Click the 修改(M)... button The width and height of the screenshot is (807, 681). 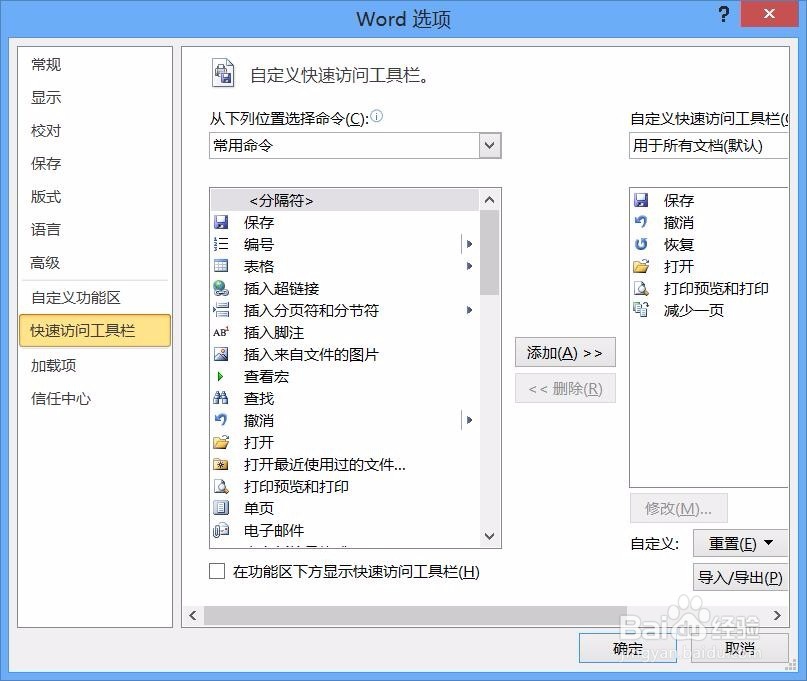678,509
